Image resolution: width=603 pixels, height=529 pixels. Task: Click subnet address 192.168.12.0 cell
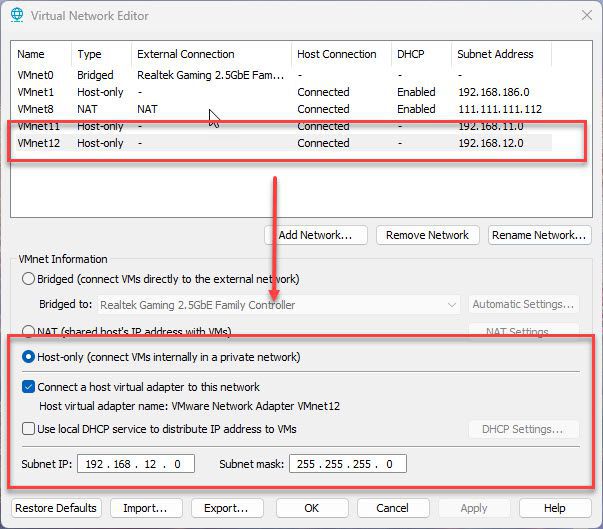[x=491, y=143]
